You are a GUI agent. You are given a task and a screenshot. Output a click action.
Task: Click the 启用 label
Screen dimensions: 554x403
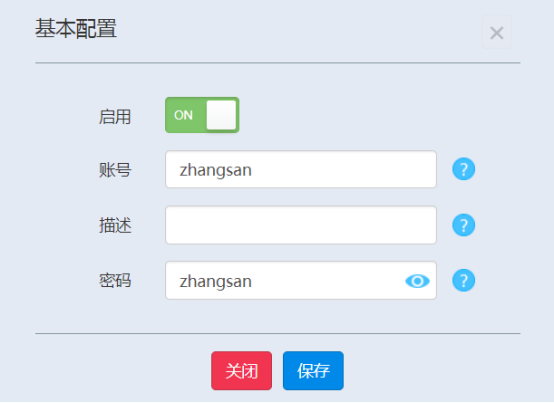[115, 117]
